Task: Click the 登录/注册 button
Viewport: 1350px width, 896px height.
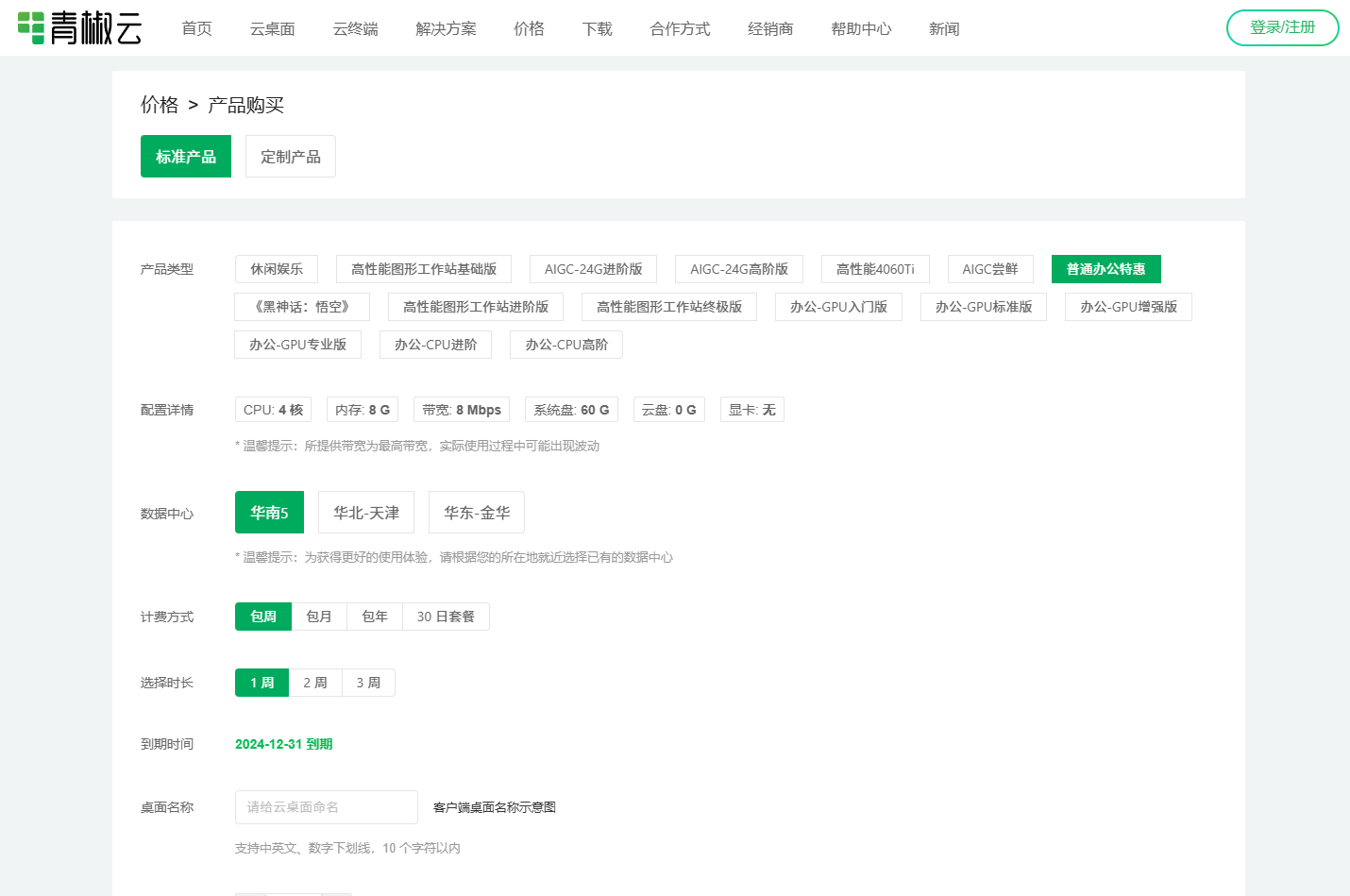Action: (1282, 27)
